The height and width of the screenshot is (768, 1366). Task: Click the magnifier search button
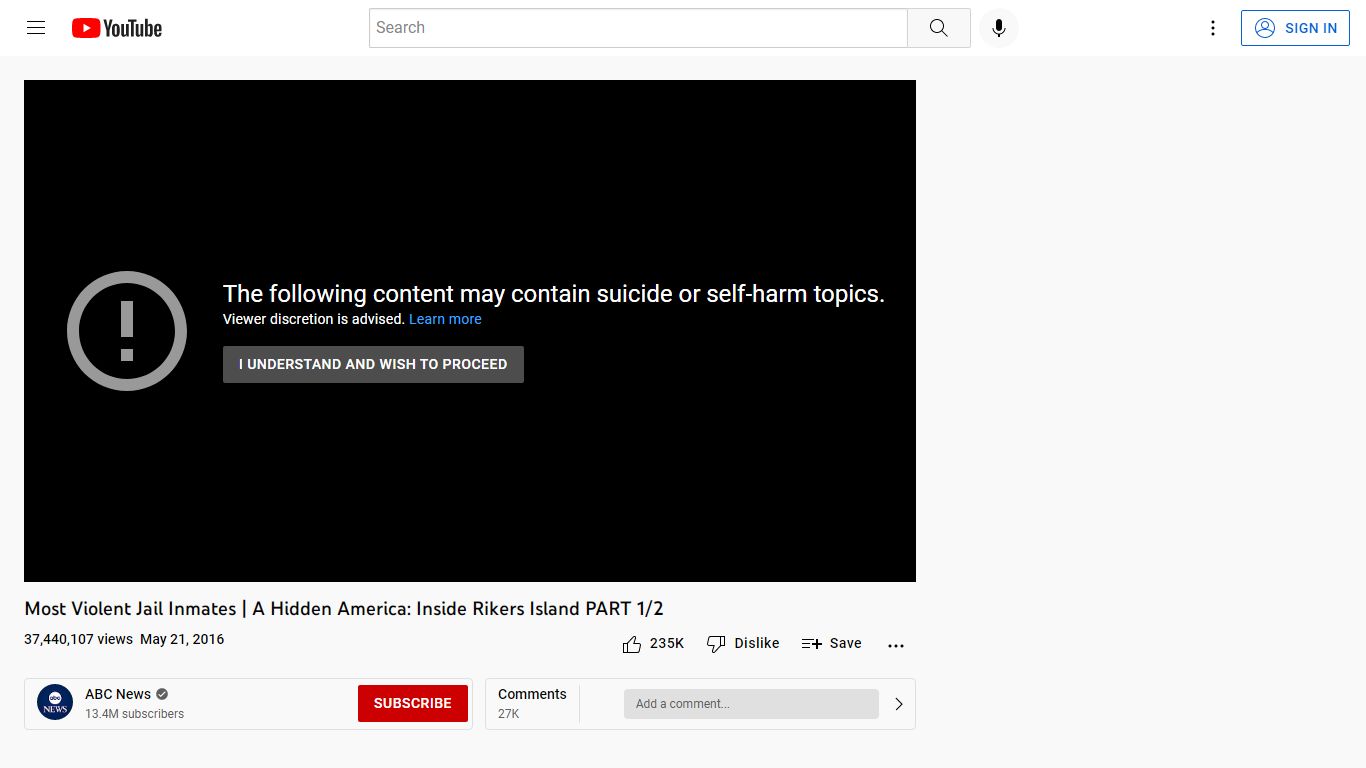click(938, 28)
